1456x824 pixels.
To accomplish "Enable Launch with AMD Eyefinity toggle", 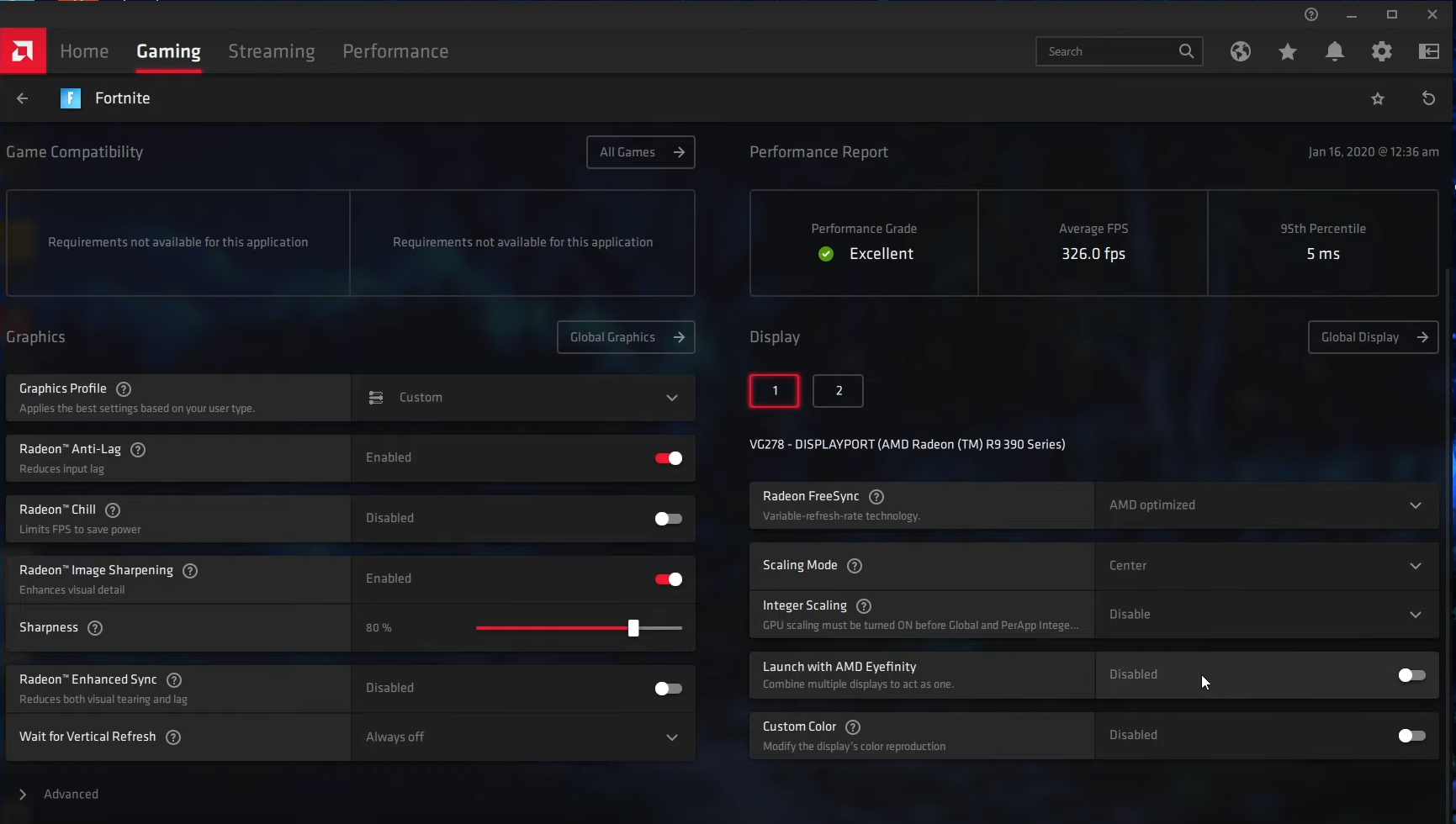I will pyautogui.click(x=1412, y=675).
